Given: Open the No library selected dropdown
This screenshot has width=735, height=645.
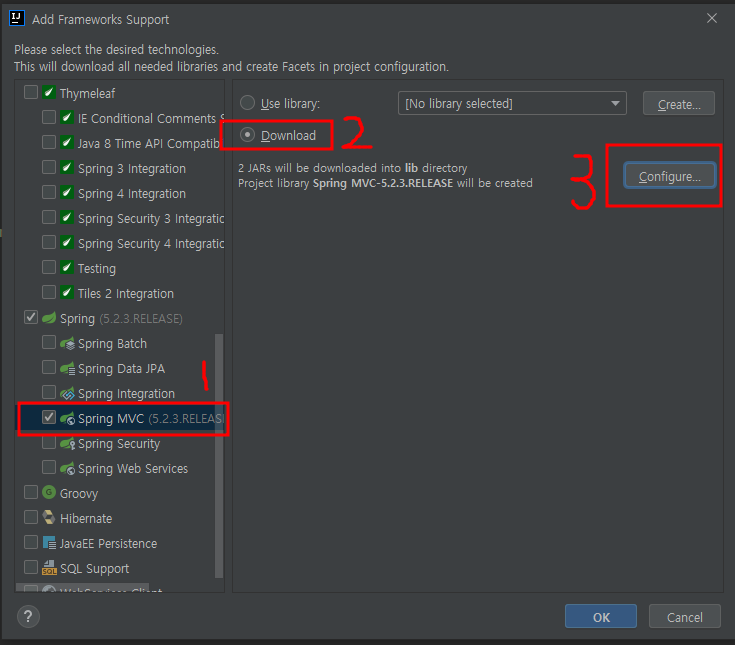Looking at the screenshot, I should (512, 103).
